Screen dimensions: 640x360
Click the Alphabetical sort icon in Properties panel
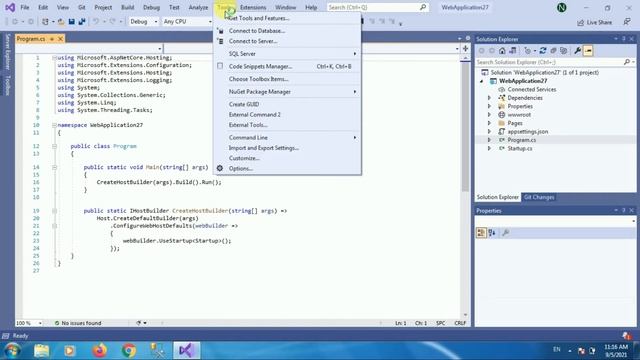(492, 233)
